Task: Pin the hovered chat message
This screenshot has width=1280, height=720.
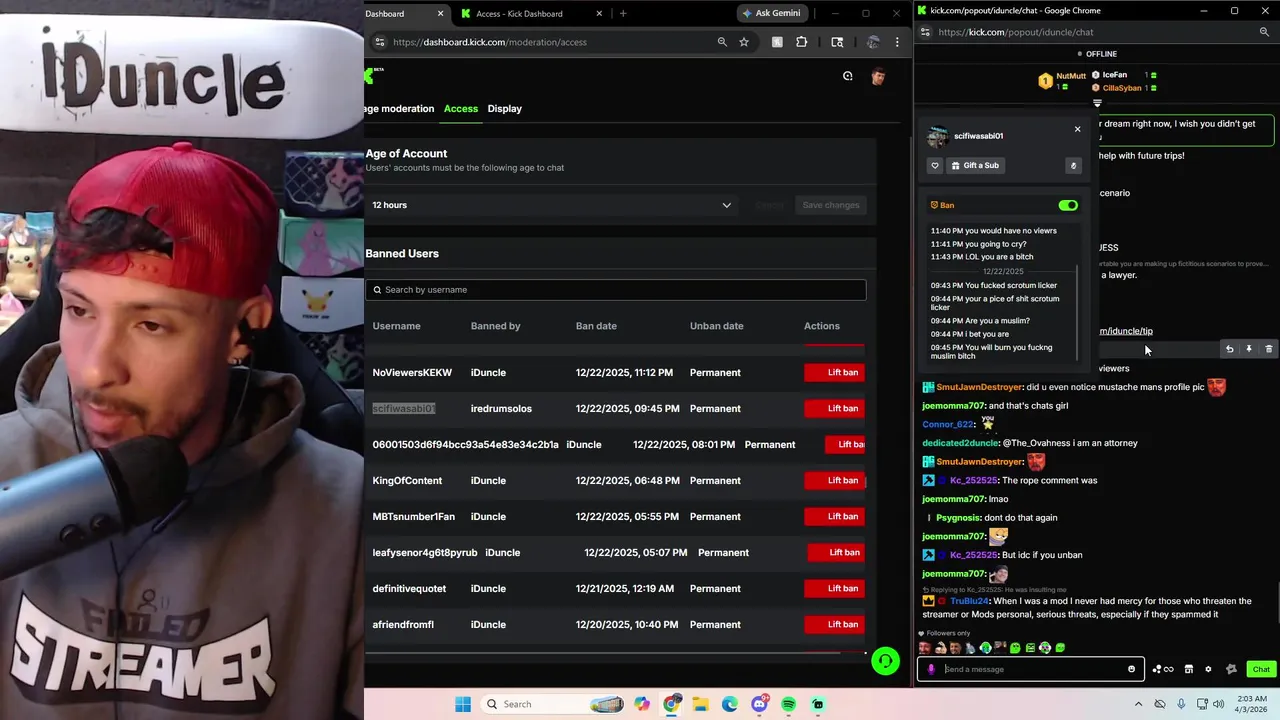Action: [1249, 349]
